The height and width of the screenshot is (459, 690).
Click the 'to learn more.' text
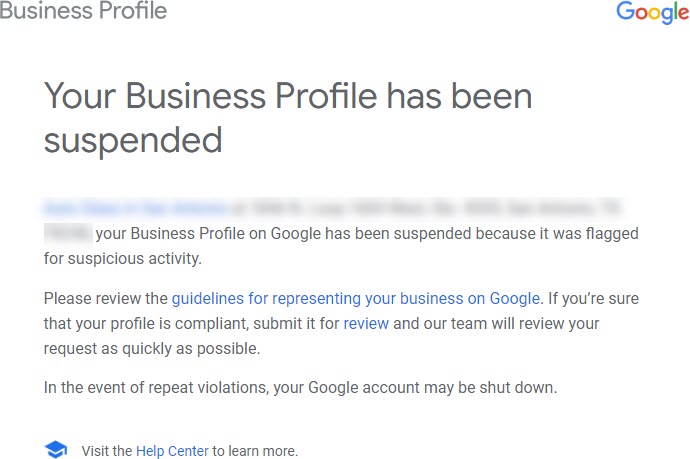click(255, 451)
